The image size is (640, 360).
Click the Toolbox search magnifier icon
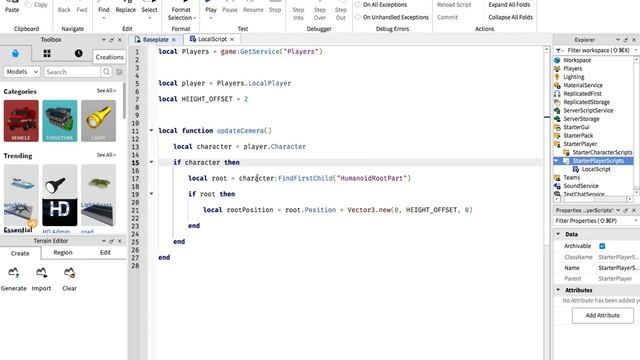pyautogui.click(x=107, y=72)
